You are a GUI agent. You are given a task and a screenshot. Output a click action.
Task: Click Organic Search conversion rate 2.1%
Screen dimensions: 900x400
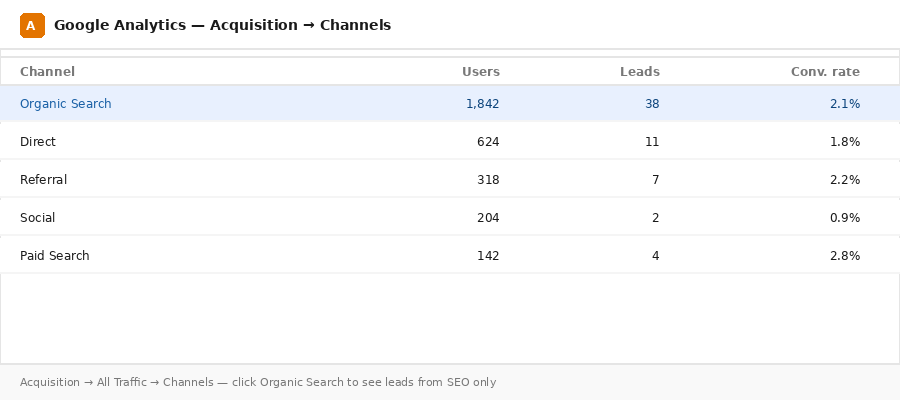tap(845, 104)
